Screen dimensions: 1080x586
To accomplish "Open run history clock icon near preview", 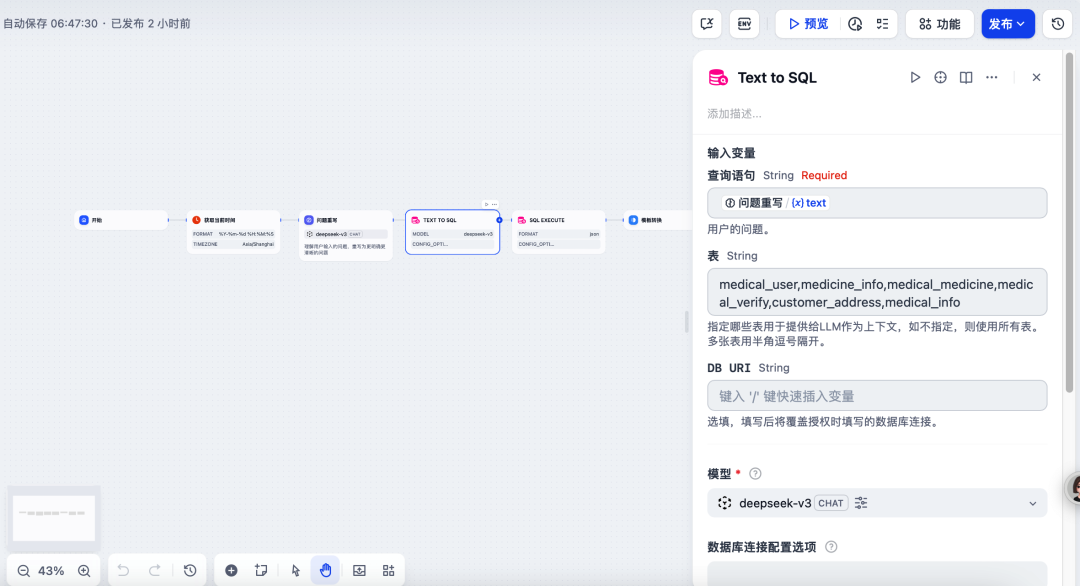I will tap(855, 24).
